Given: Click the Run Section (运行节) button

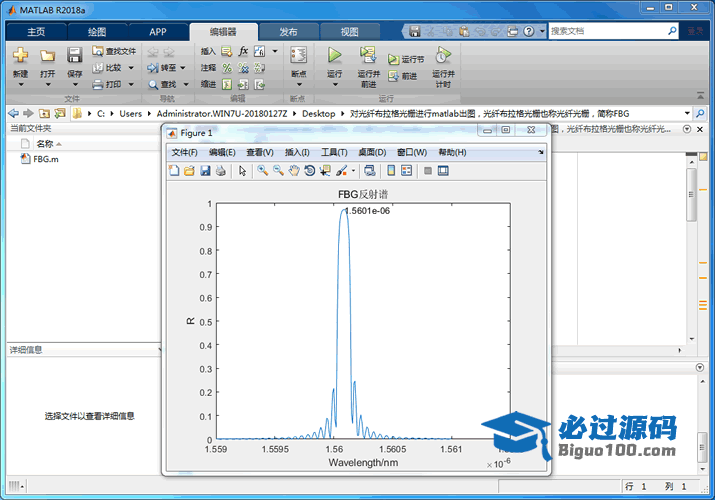Looking at the screenshot, I should 407,60.
